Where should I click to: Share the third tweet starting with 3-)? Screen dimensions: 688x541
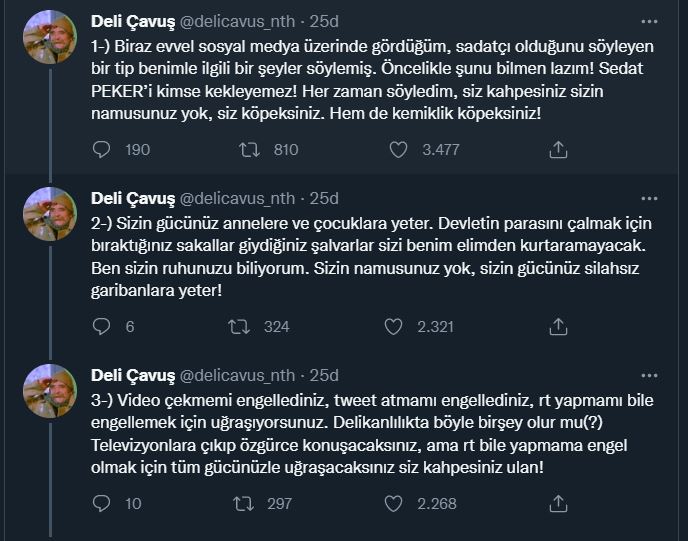(x=559, y=503)
